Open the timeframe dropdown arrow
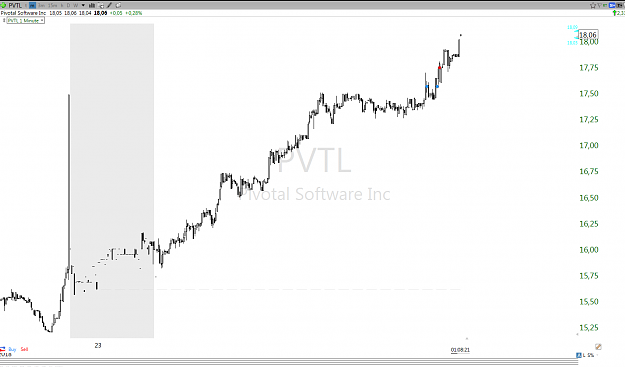Image resolution: width=625 pixels, height=367 pixels. tap(83, 6)
